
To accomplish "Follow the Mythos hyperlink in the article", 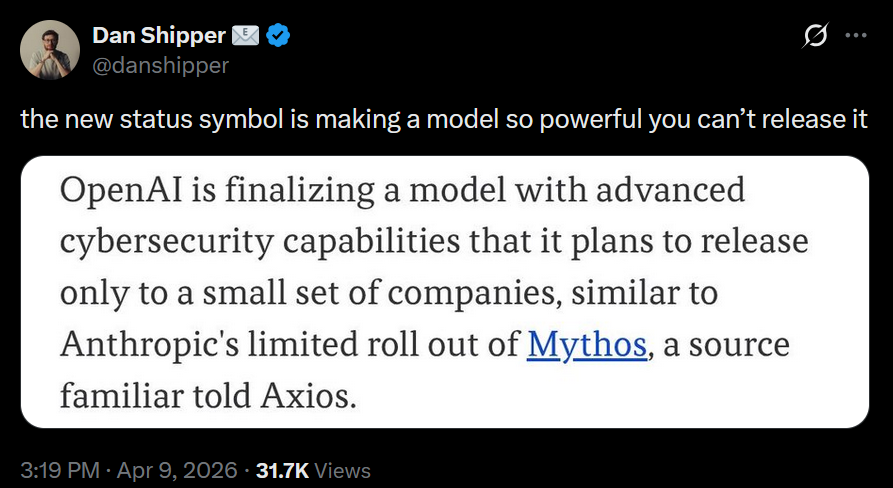I will [x=589, y=343].
